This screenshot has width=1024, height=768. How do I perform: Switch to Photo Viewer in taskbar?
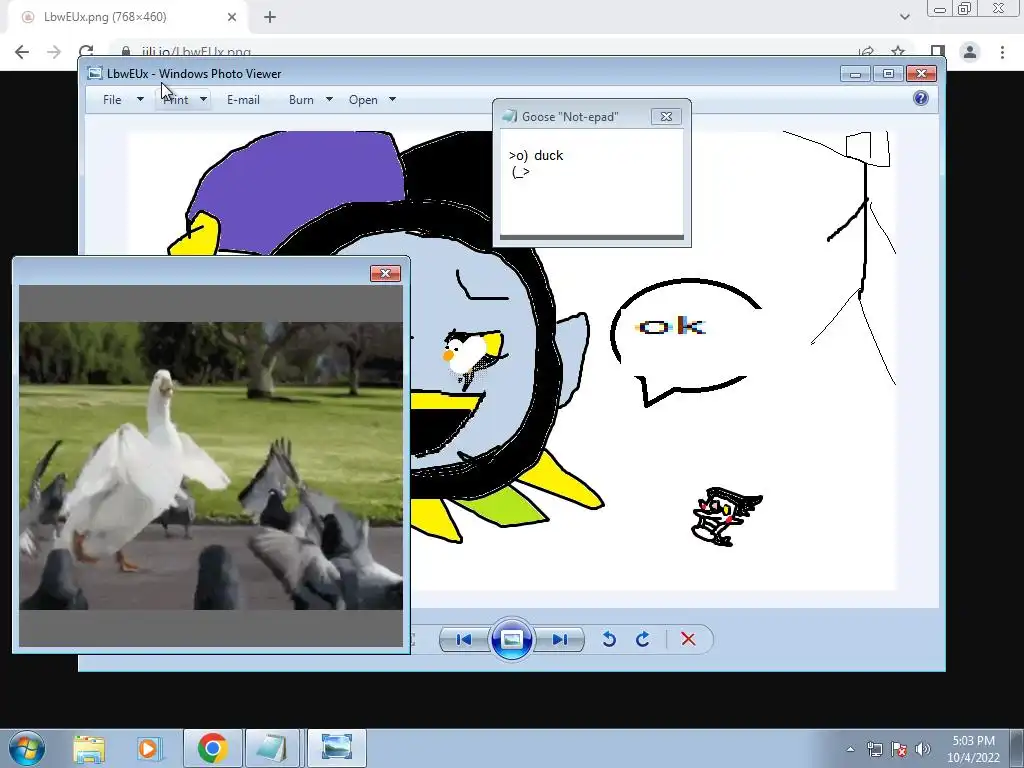[336, 748]
